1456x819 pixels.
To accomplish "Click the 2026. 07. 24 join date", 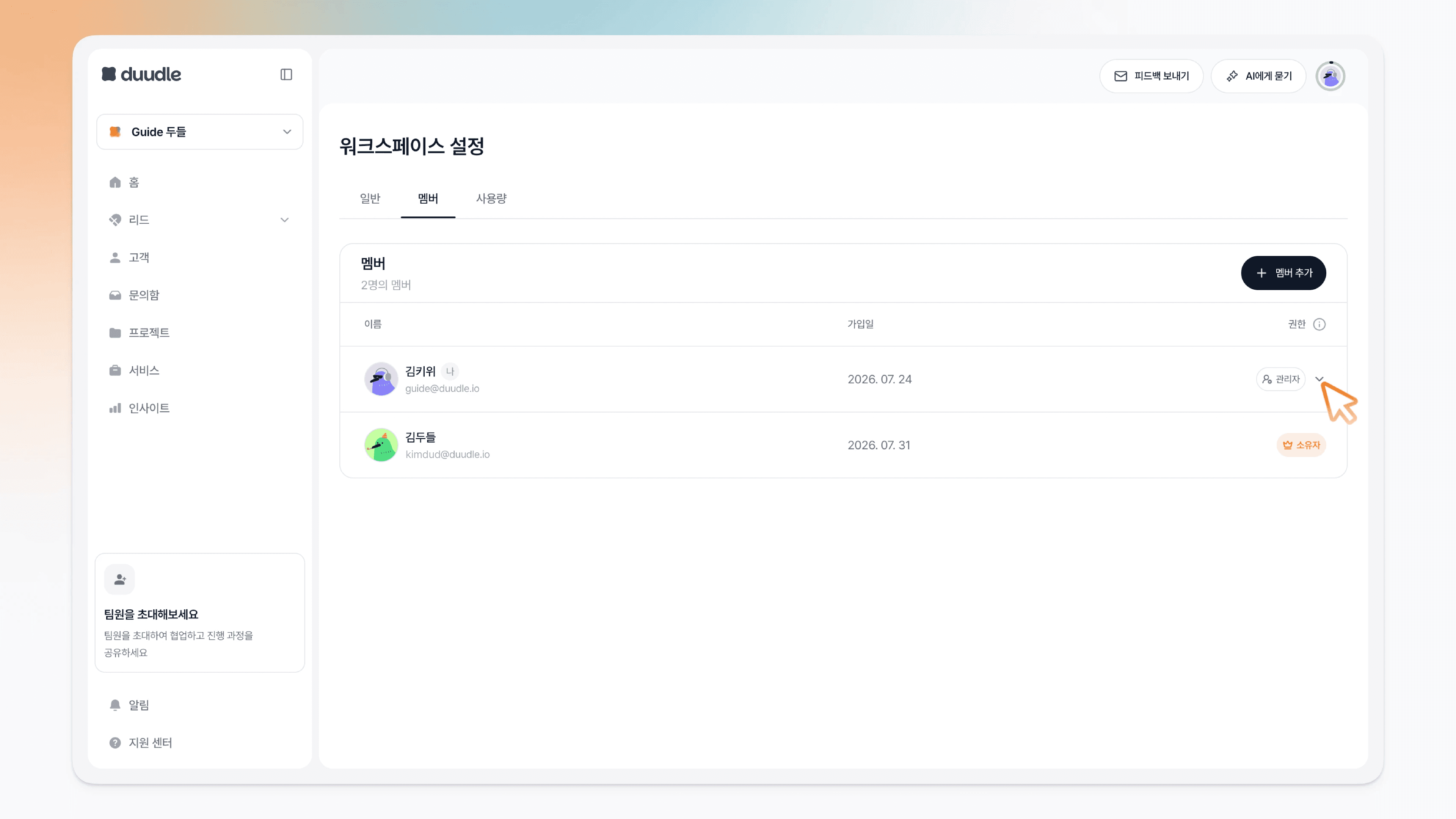I will coord(880,379).
